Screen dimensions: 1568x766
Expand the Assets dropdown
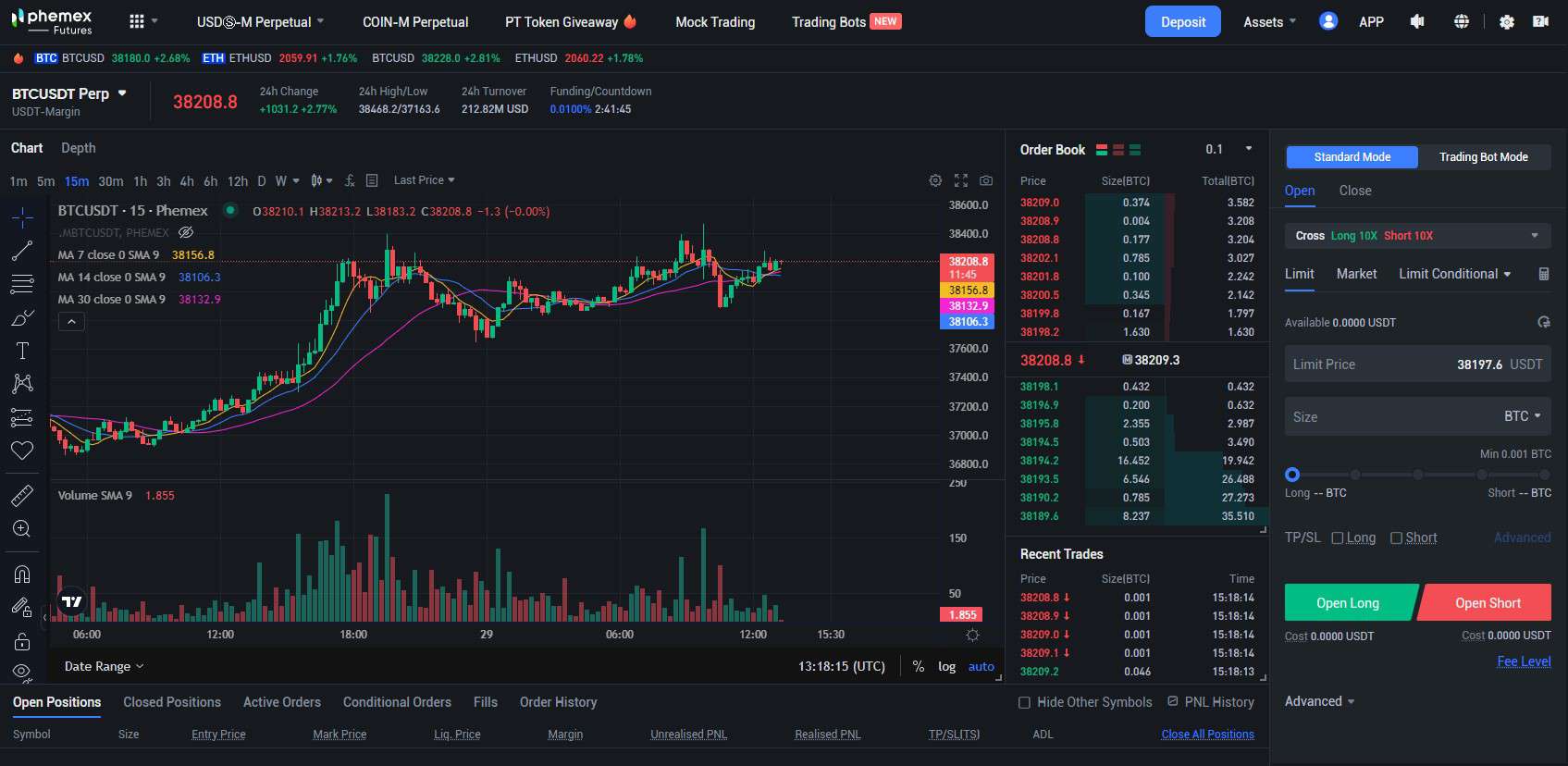click(x=1269, y=21)
